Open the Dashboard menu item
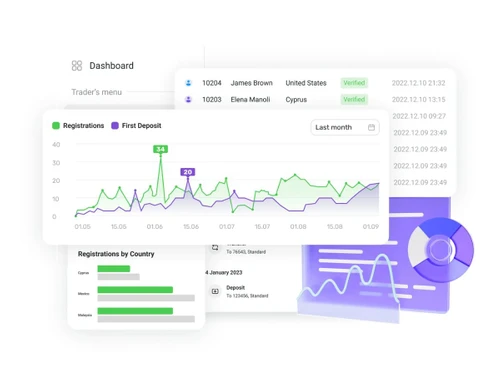Screen dimensions: 500x375 (x=111, y=66)
